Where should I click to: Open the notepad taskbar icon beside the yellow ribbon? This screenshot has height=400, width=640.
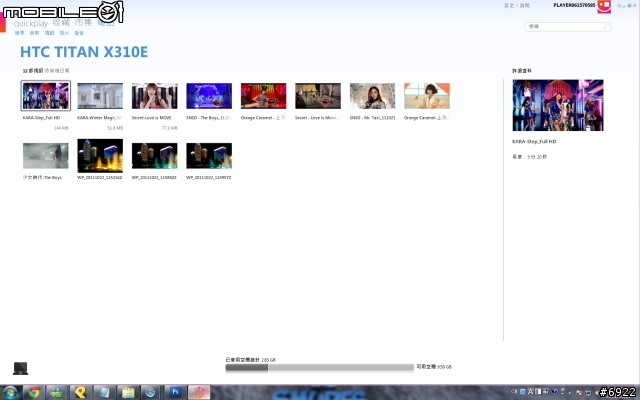click(104, 393)
